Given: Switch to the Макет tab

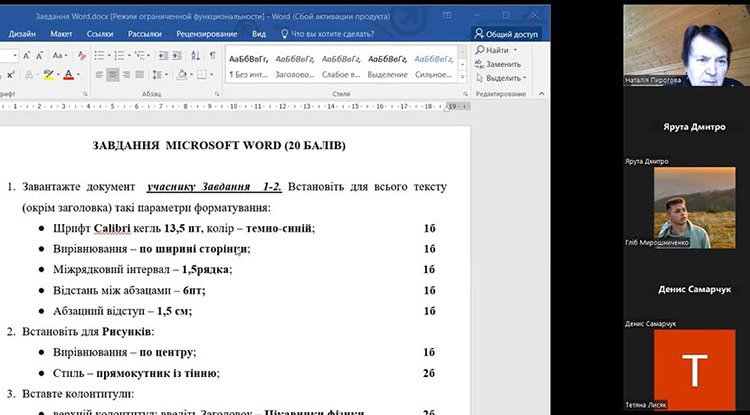Looking at the screenshot, I should (x=61, y=32).
